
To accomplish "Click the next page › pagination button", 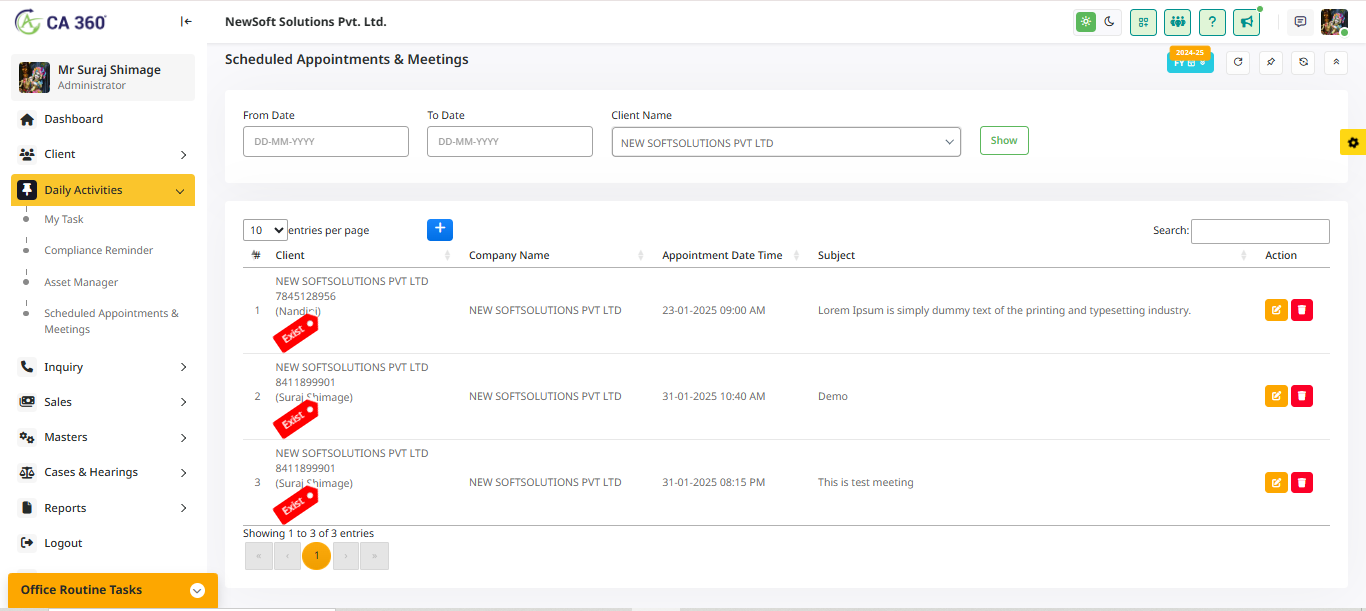I will coord(346,555).
